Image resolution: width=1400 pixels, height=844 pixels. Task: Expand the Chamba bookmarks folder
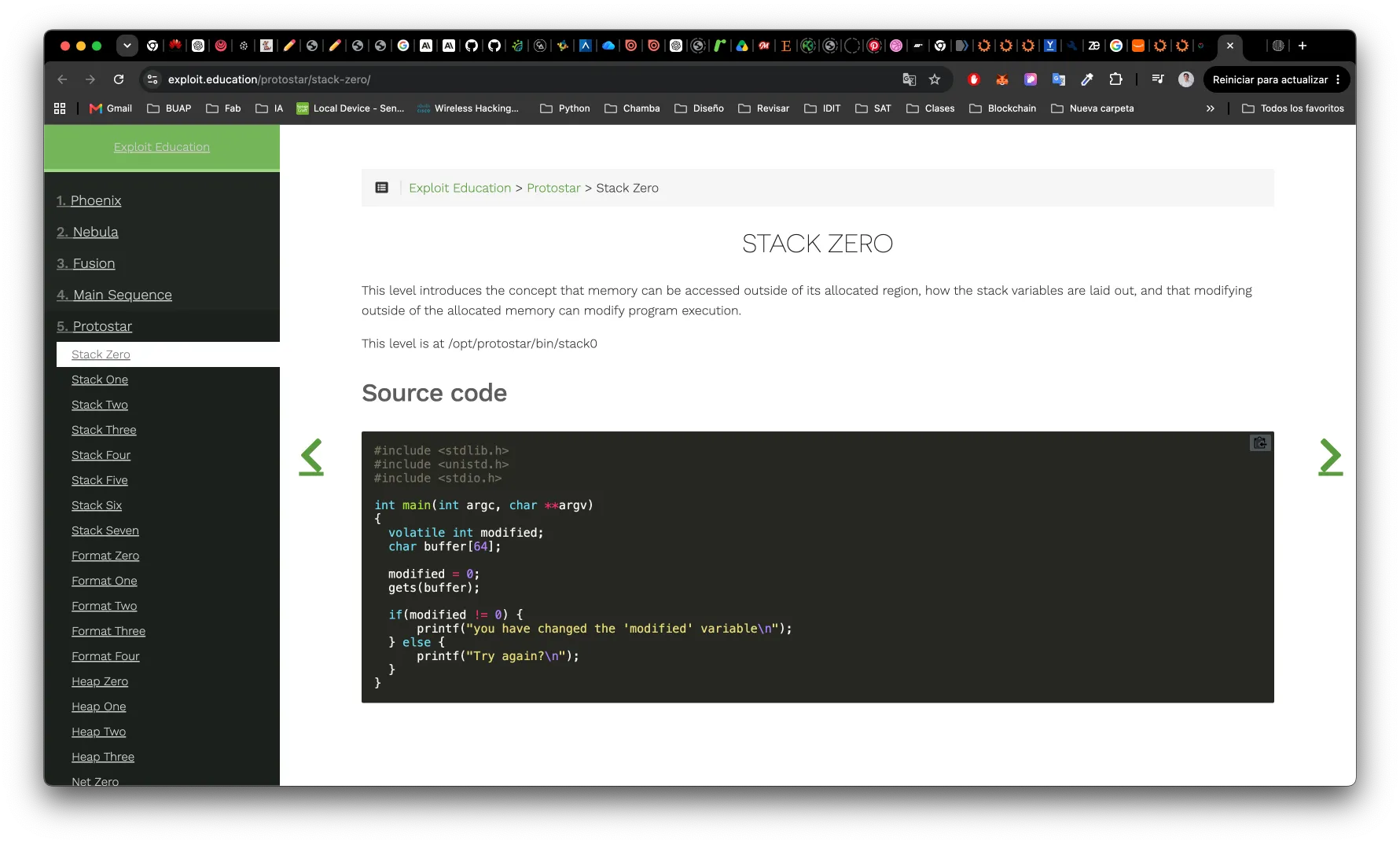(632, 108)
